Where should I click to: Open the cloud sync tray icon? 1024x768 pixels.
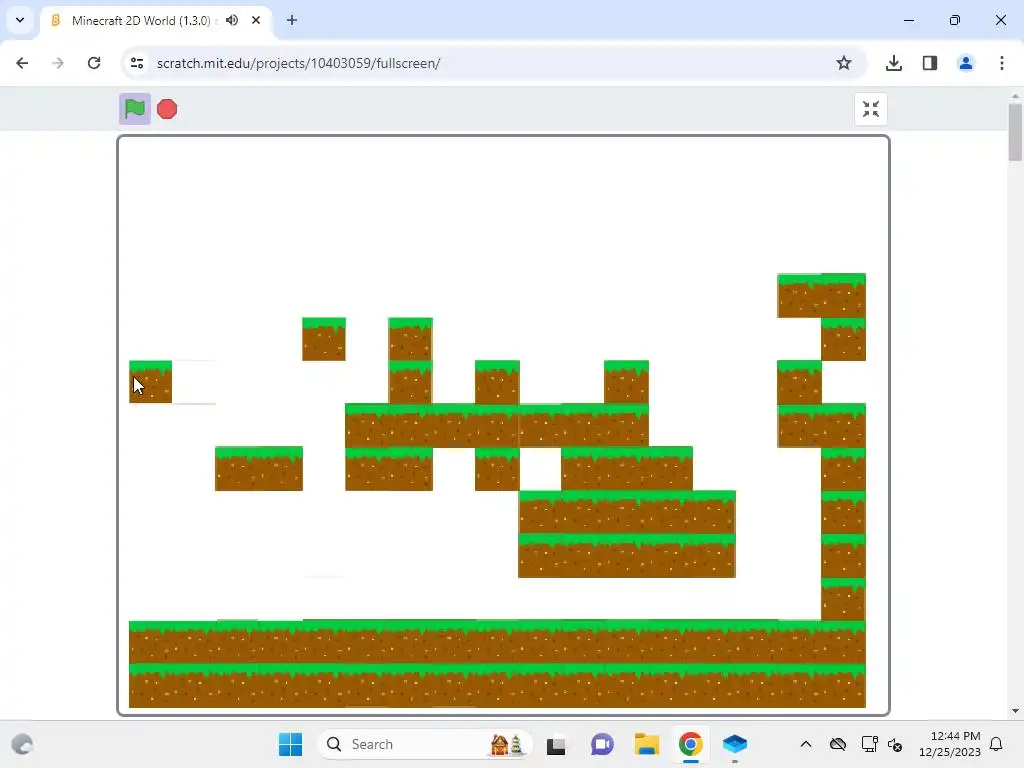click(x=838, y=744)
